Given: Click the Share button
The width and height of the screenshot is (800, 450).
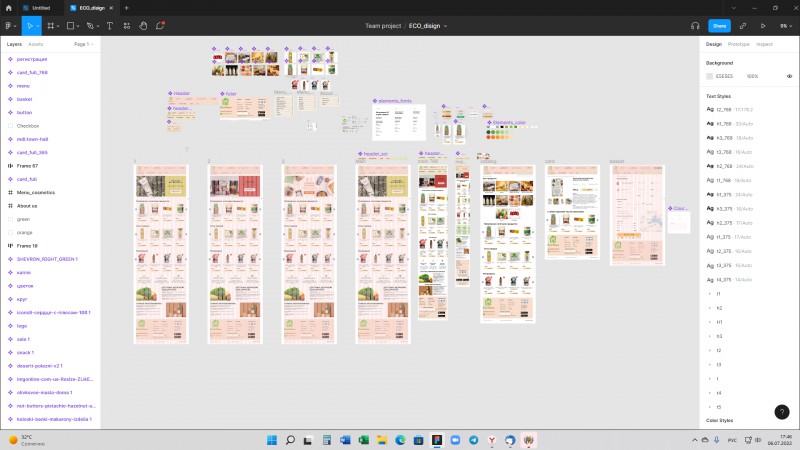Looking at the screenshot, I should tap(719, 26).
